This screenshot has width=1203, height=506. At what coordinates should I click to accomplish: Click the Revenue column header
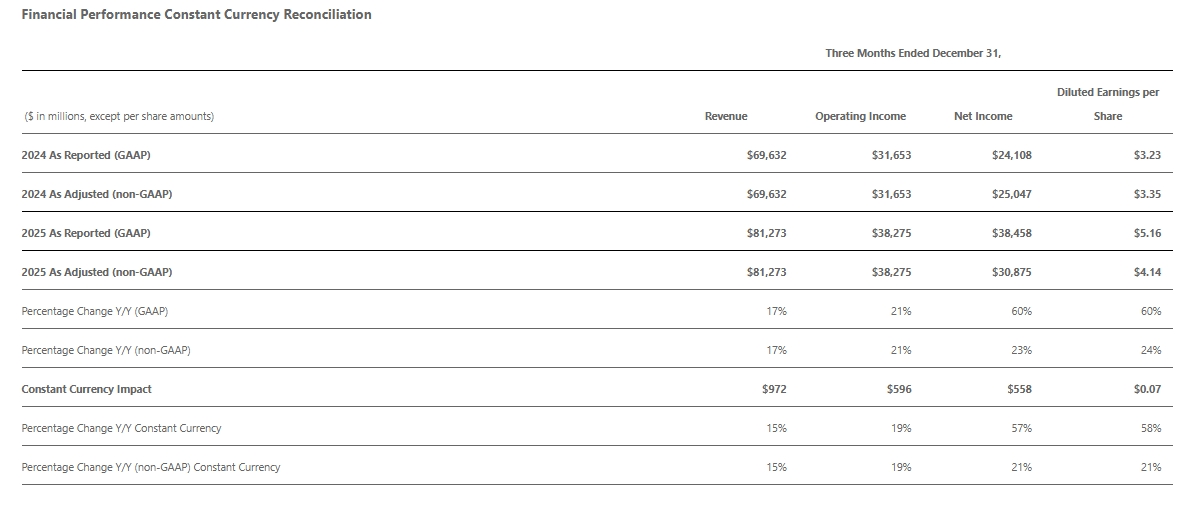[726, 116]
